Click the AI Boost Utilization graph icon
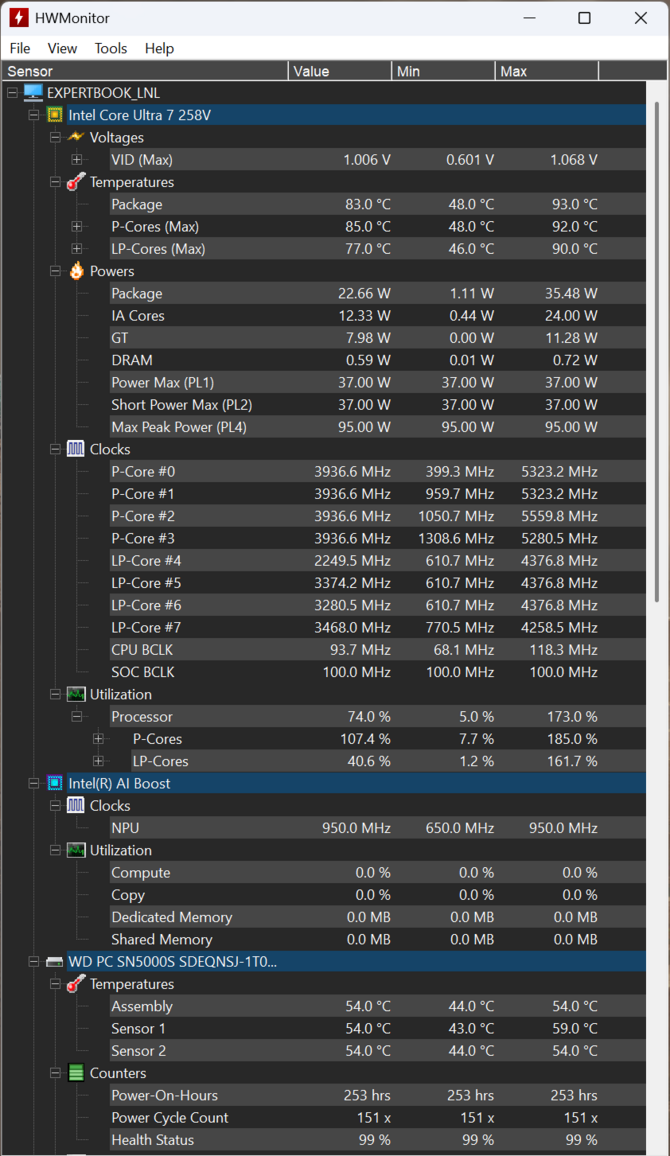Viewport: 670px width, 1156px height. point(76,850)
